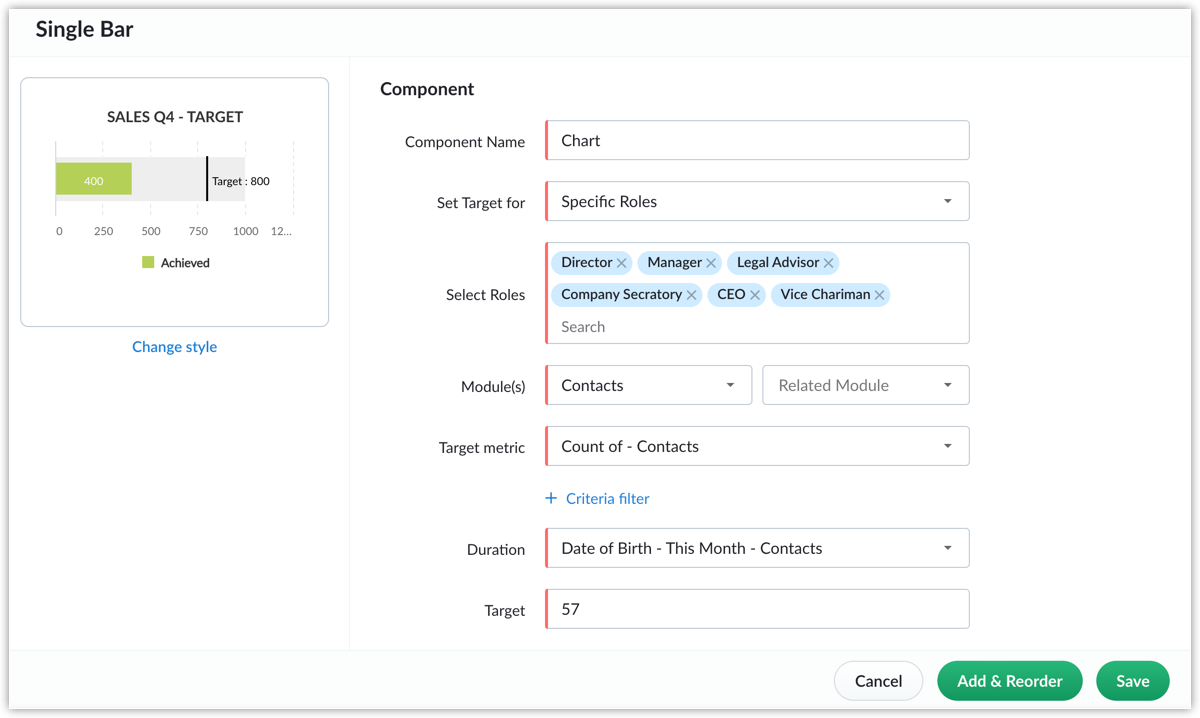Remove the Manager role tag
Image resolution: width=1200 pixels, height=718 pixels.
711,263
